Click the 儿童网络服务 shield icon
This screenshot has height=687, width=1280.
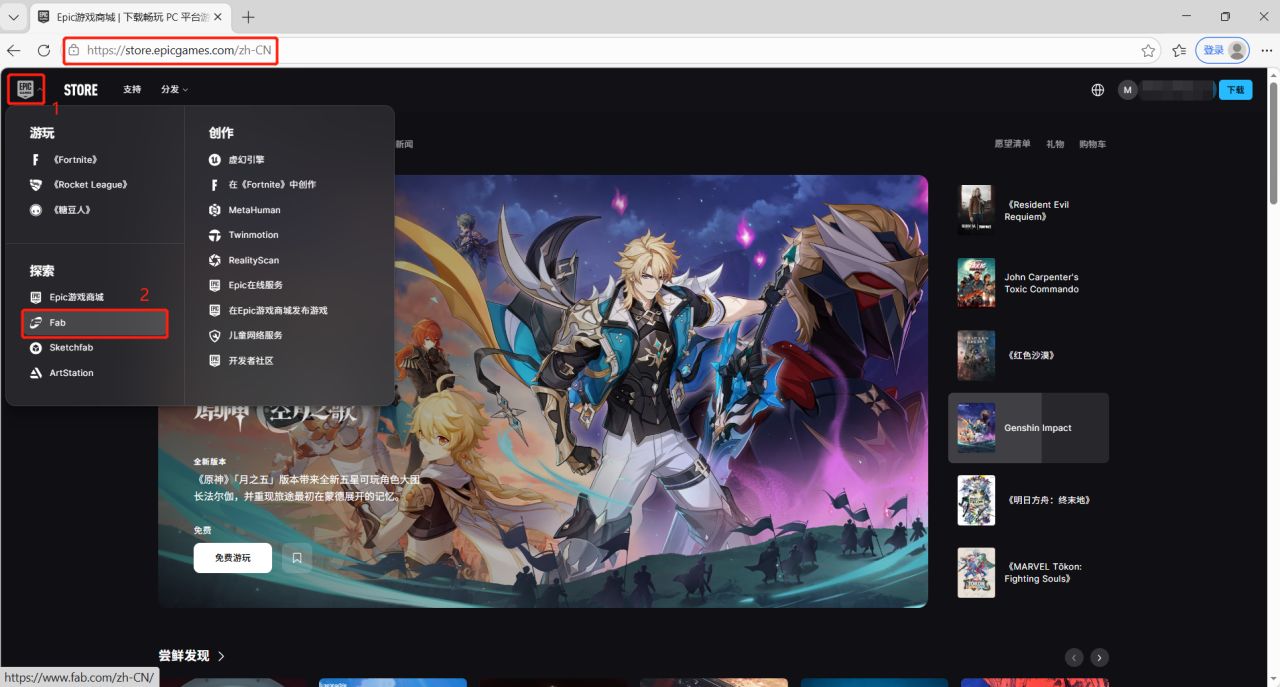click(215, 335)
